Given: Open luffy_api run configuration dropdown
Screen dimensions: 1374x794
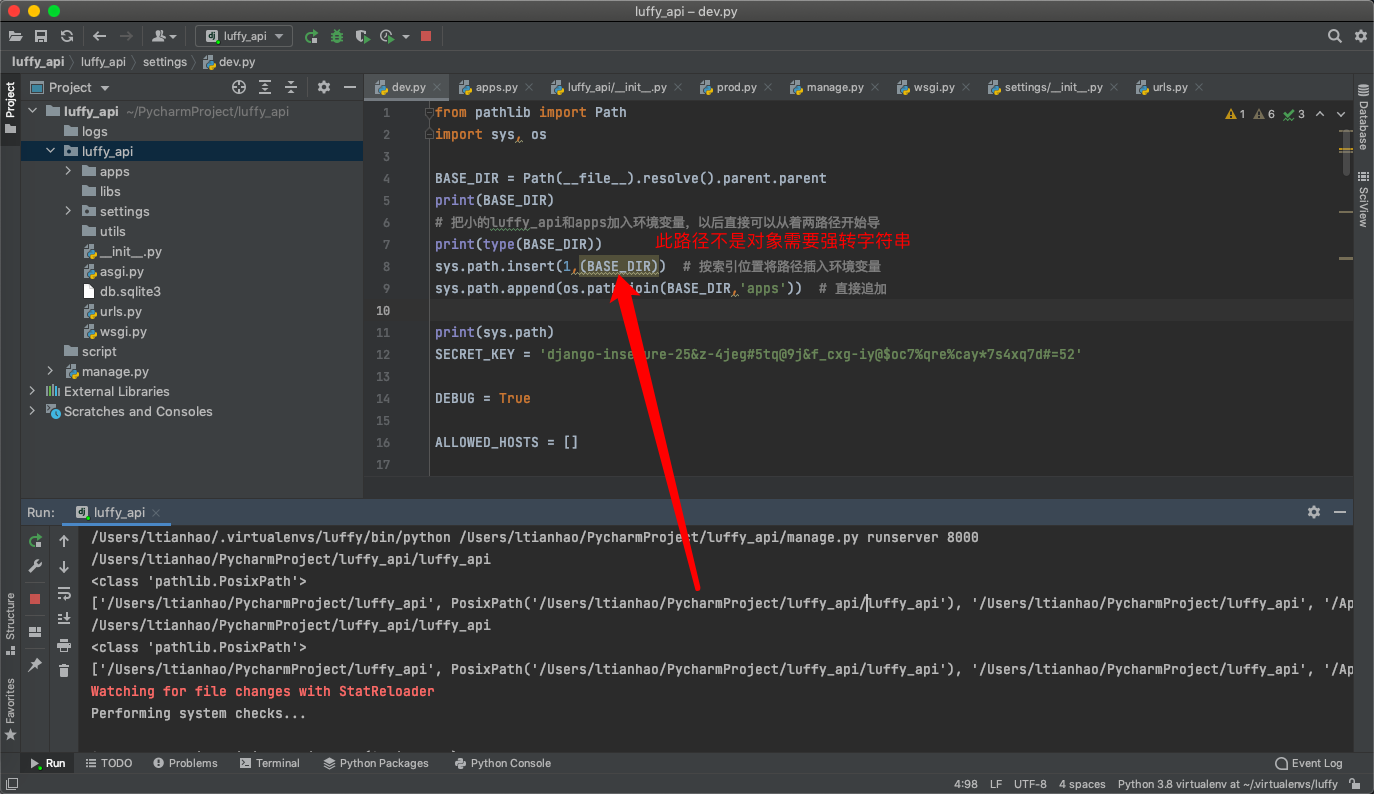Looking at the screenshot, I should pos(244,36).
